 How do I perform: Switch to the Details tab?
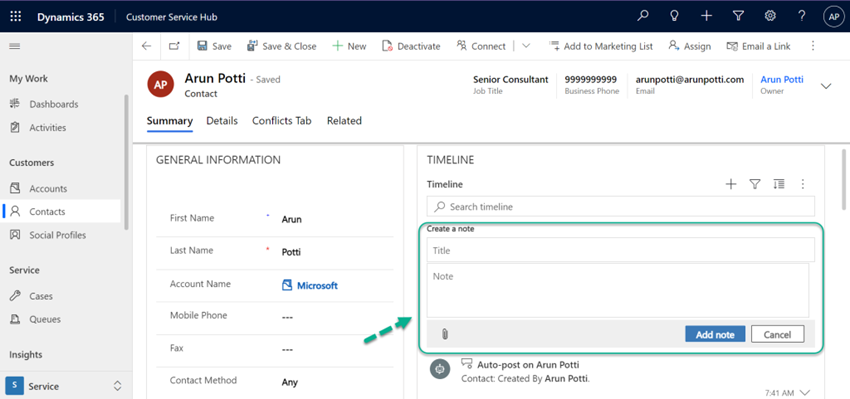(222, 121)
